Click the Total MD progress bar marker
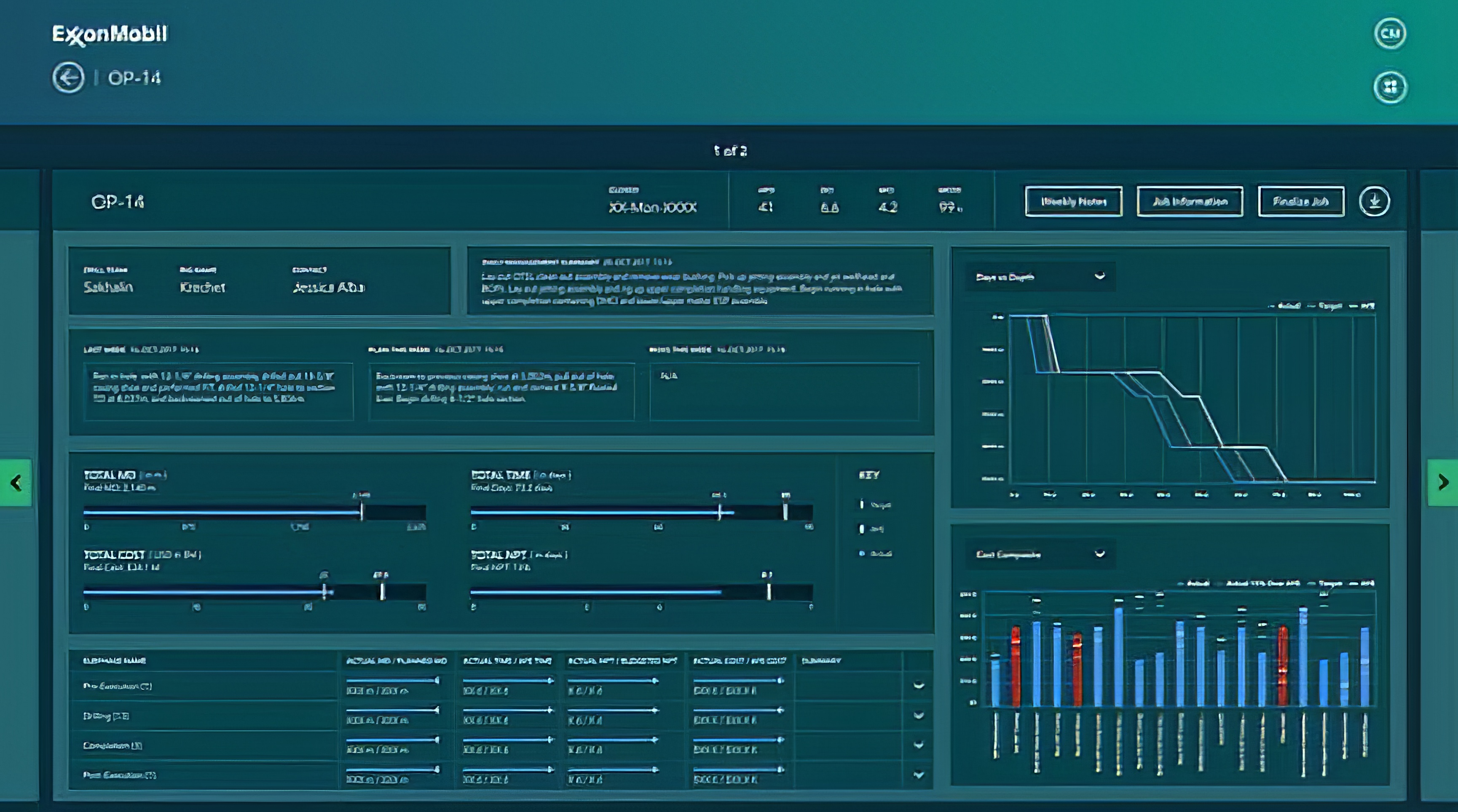This screenshot has height=812, width=1458. (362, 511)
